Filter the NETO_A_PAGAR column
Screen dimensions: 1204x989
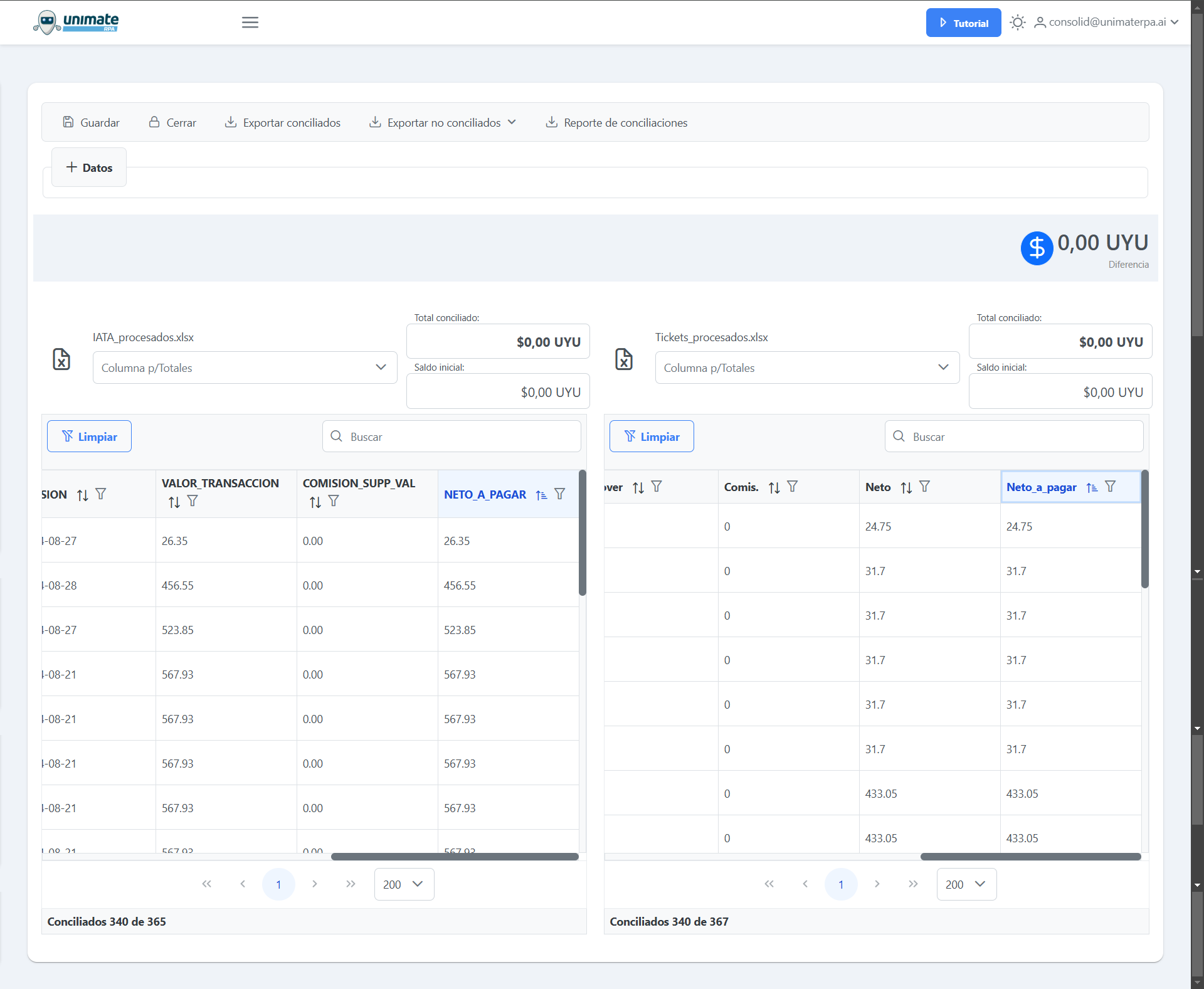[560, 494]
